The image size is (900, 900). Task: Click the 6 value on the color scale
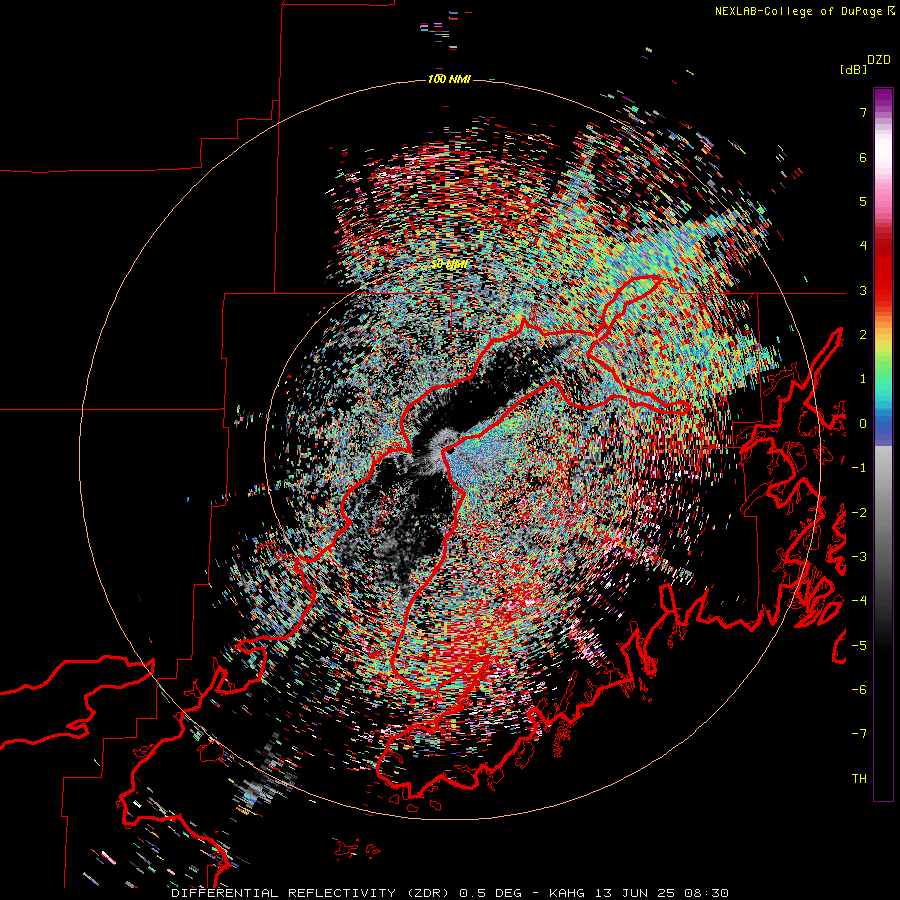click(x=863, y=157)
